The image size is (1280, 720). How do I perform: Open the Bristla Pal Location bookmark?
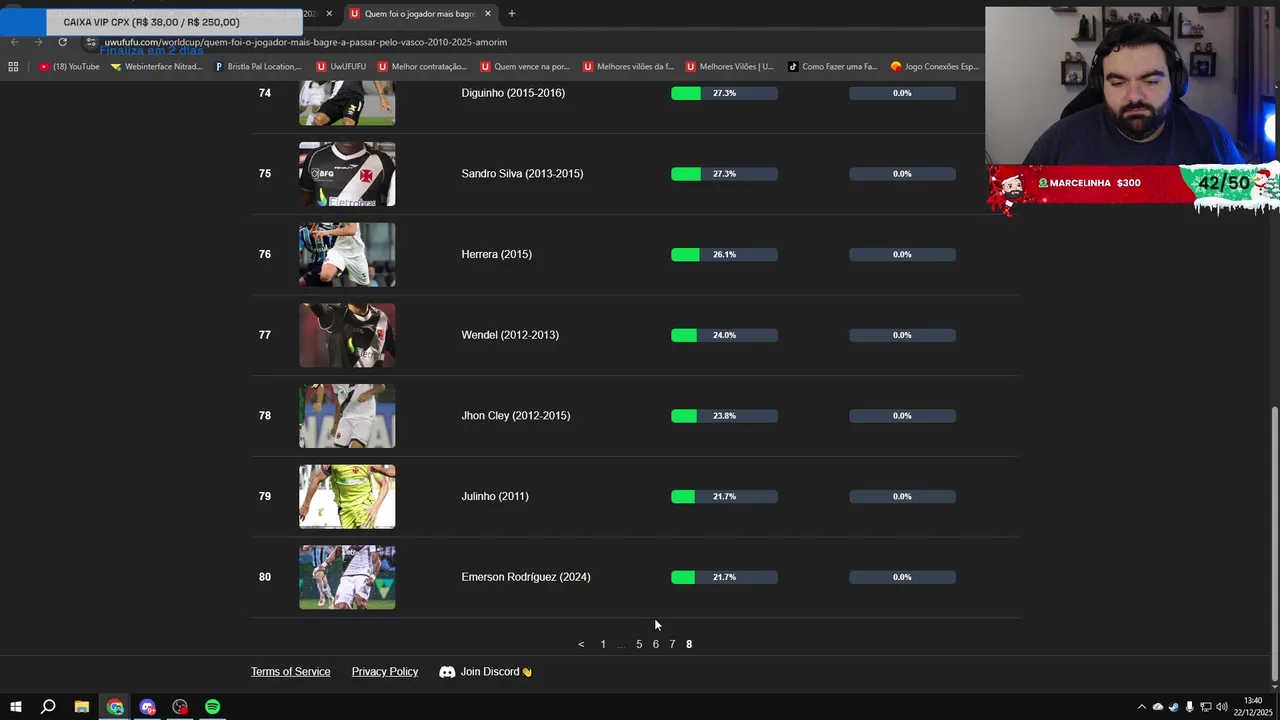coord(258,67)
